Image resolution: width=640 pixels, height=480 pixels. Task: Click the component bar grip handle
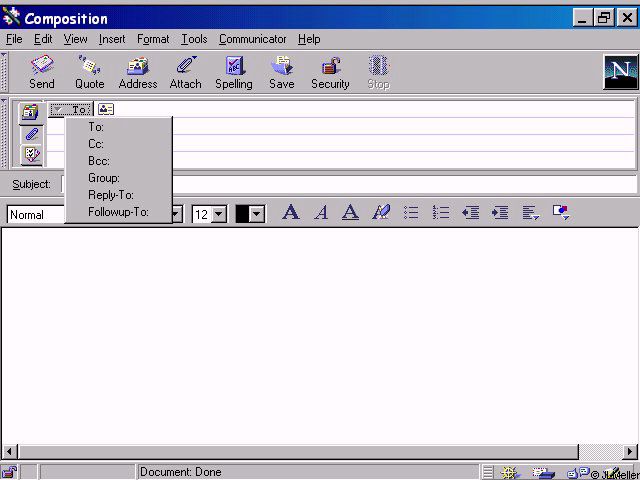point(488,472)
